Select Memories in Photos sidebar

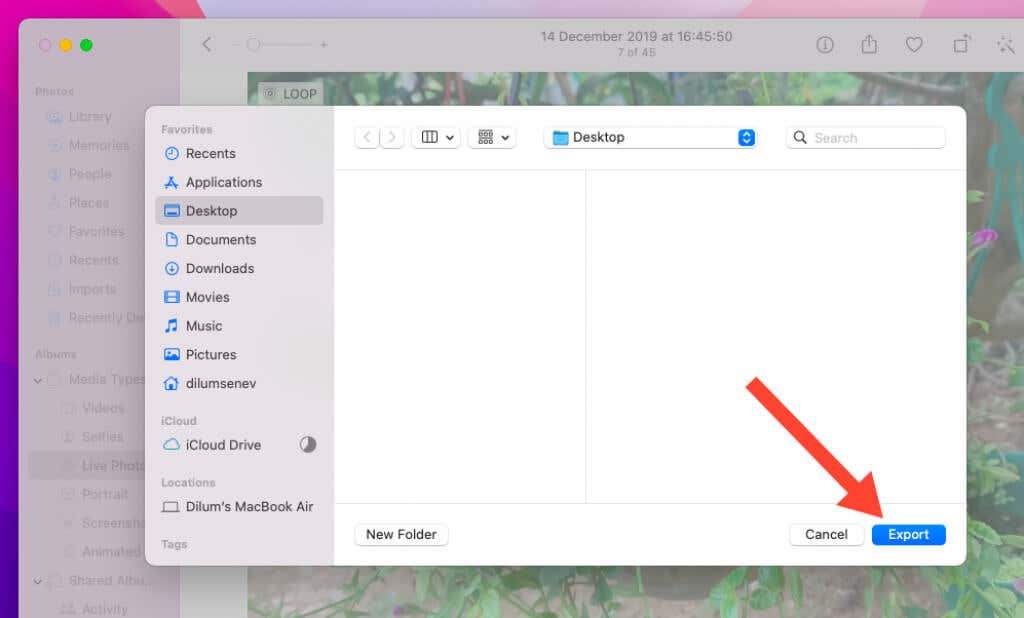(98, 145)
